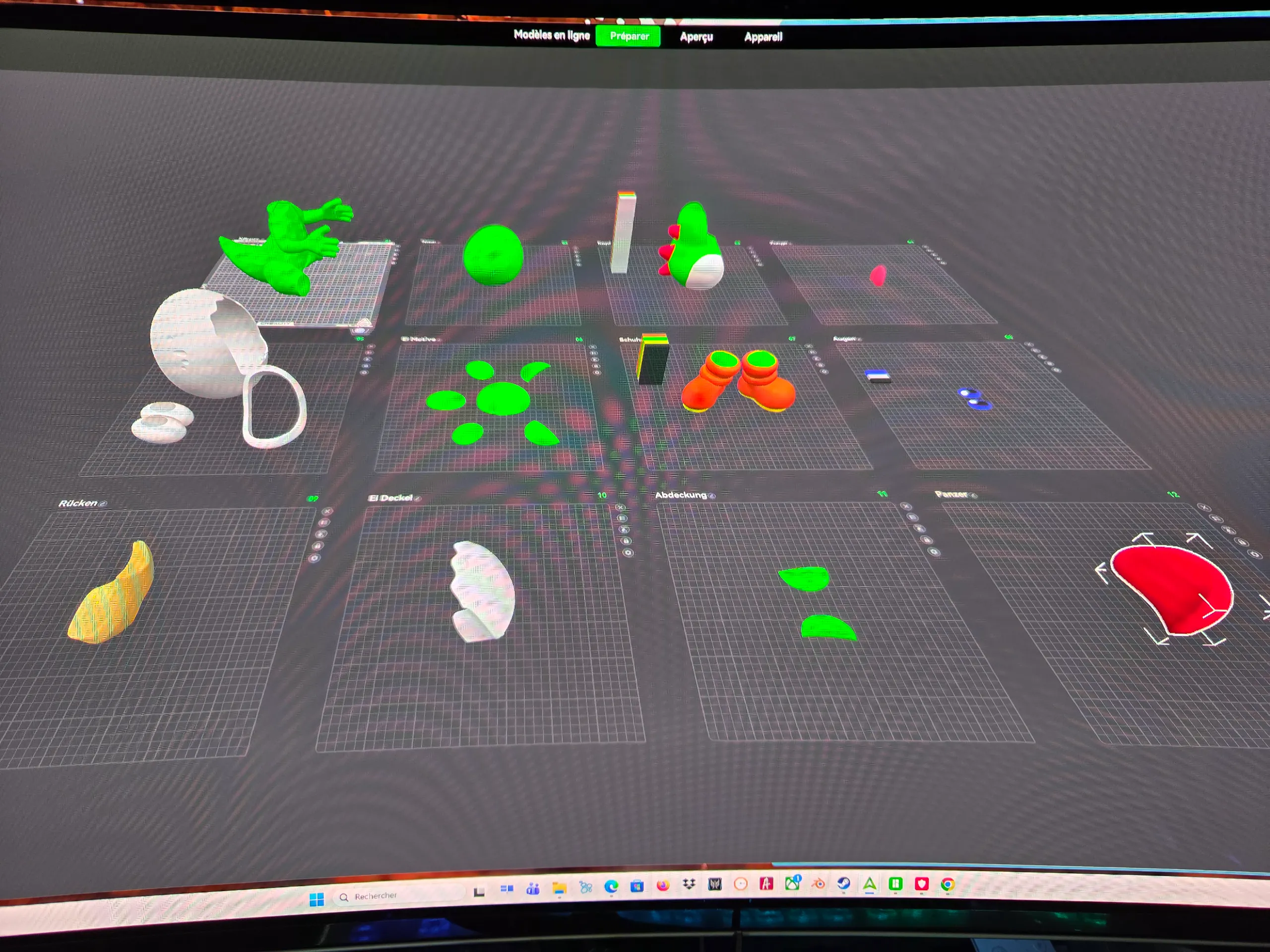The height and width of the screenshot is (952, 1270).
Task: Open File Explorer from the taskbar
Action: (x=559, y=889)
